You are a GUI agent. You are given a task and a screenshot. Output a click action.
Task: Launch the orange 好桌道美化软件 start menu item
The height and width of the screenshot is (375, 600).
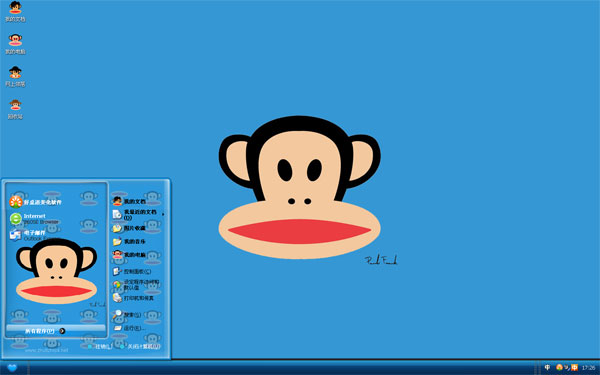pyautogui.click(x=35, y=202)
